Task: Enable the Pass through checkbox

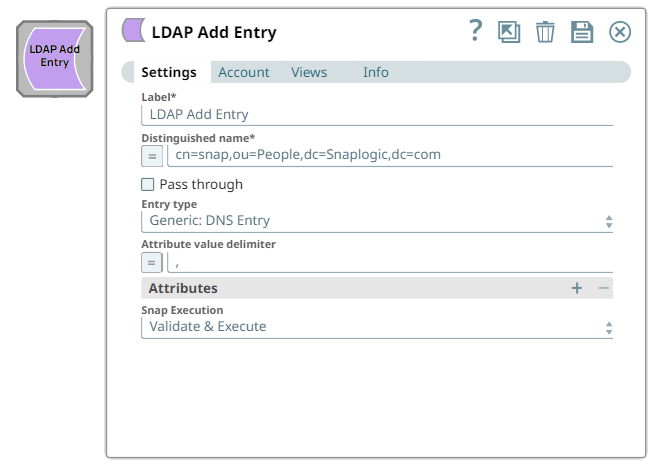Action: [x=147, y=185]
